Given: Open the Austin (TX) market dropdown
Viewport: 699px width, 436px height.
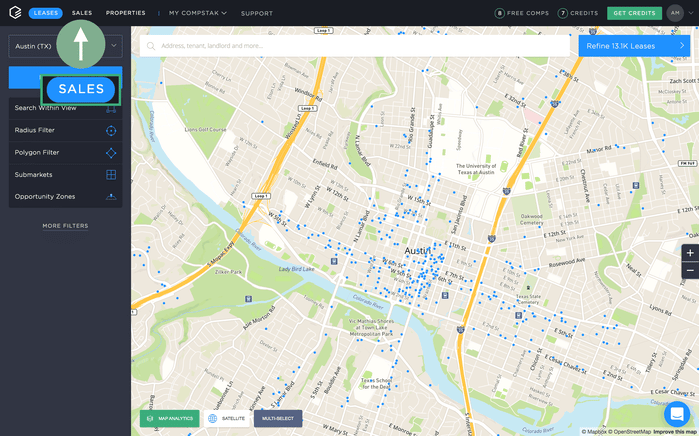Looking at the screenshot, I should click(x=65, y=46).
